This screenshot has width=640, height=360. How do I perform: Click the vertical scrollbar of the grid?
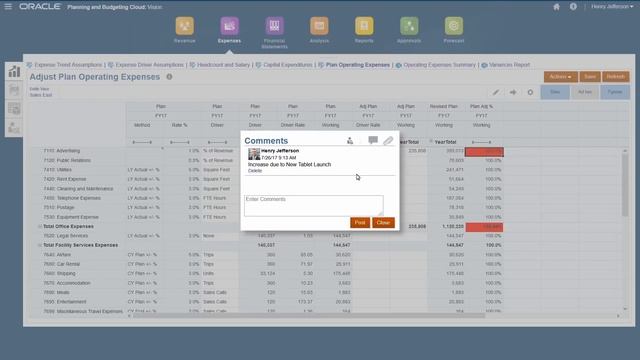point(625,185)
